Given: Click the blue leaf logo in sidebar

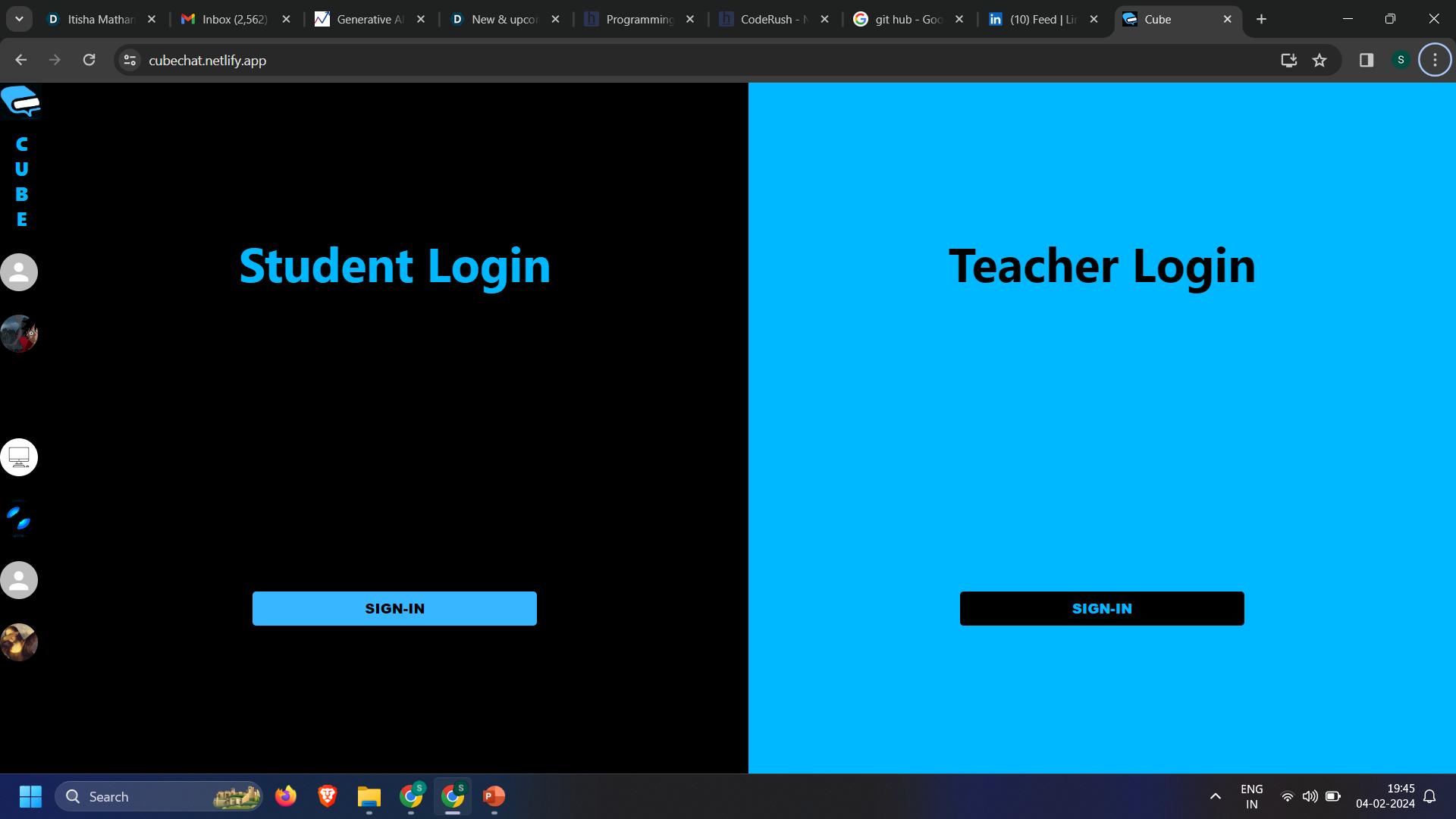Looking at the screenshot, I should (19, 519).
